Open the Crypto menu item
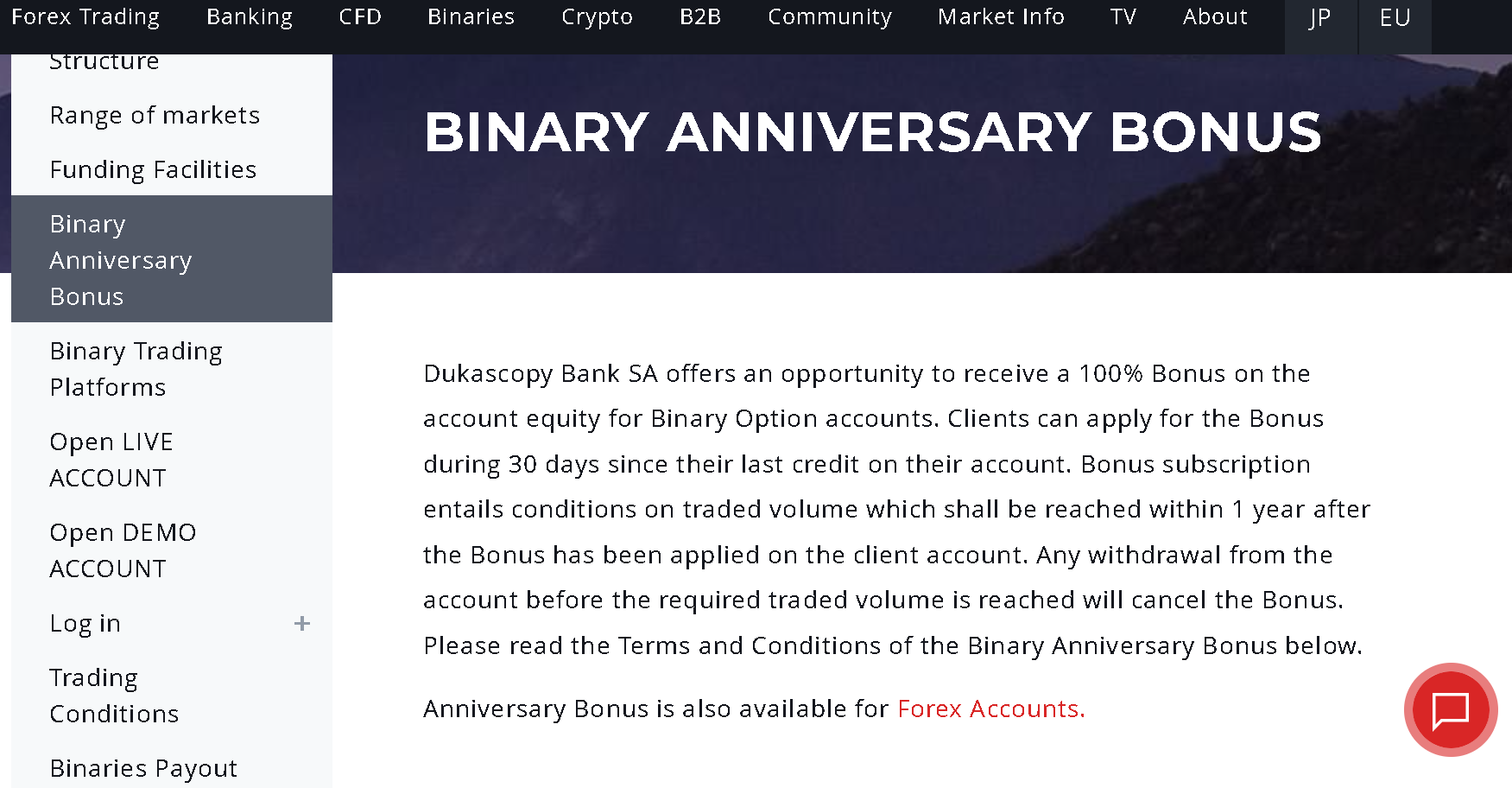Image resolution: width=1512 pixels, height=788 pixels. pyautogui.click(x=597, y=17)
